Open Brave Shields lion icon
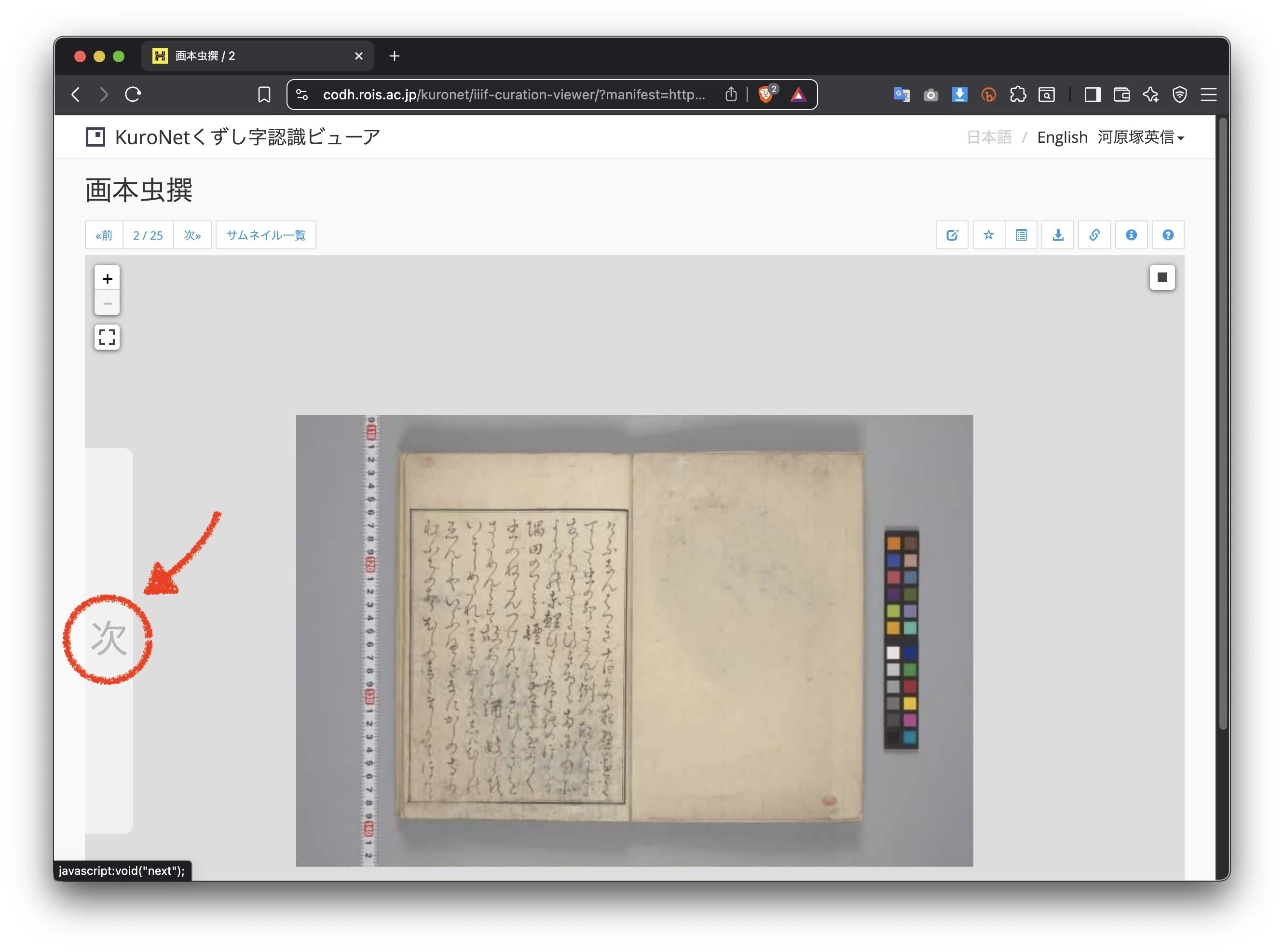Image resolution: width=1284 pixels, height=952 pixels. [766, 94]
